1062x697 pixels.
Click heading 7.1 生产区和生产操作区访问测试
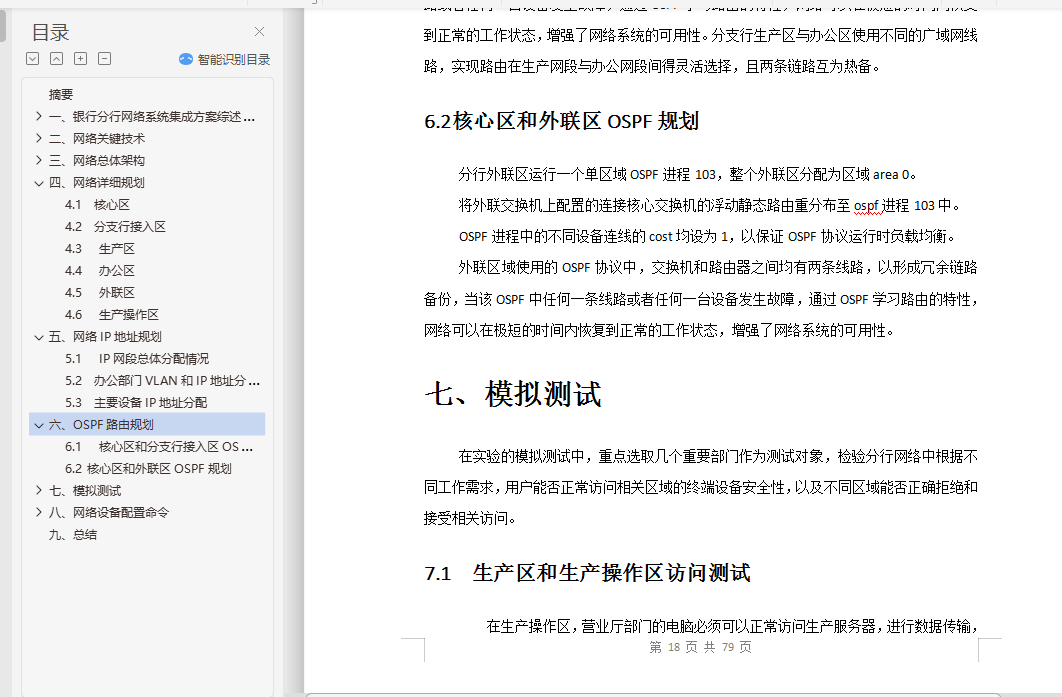click(x=587, y=573)
